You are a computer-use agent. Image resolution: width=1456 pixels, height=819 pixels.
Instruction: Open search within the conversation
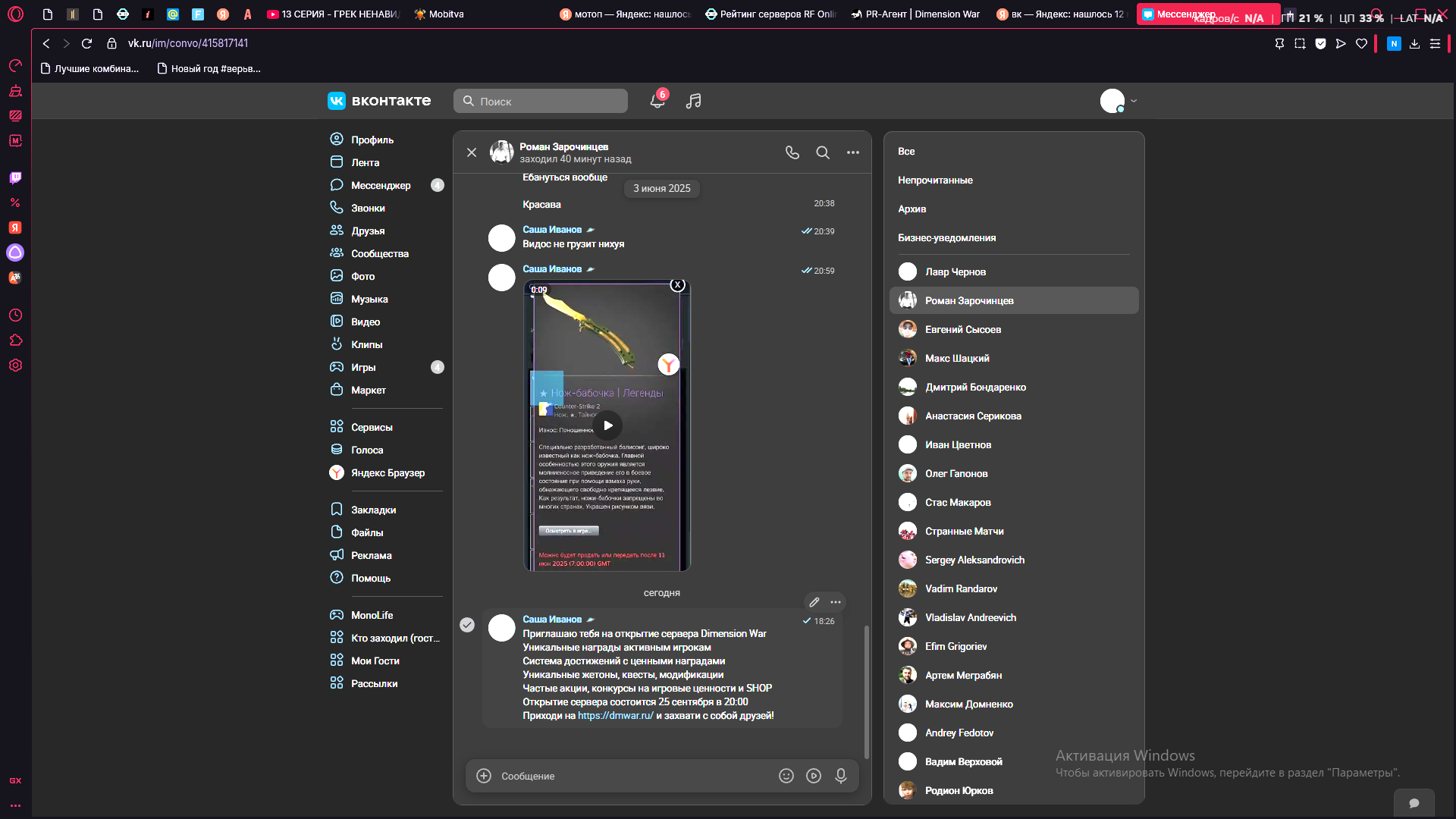[823, 152]
